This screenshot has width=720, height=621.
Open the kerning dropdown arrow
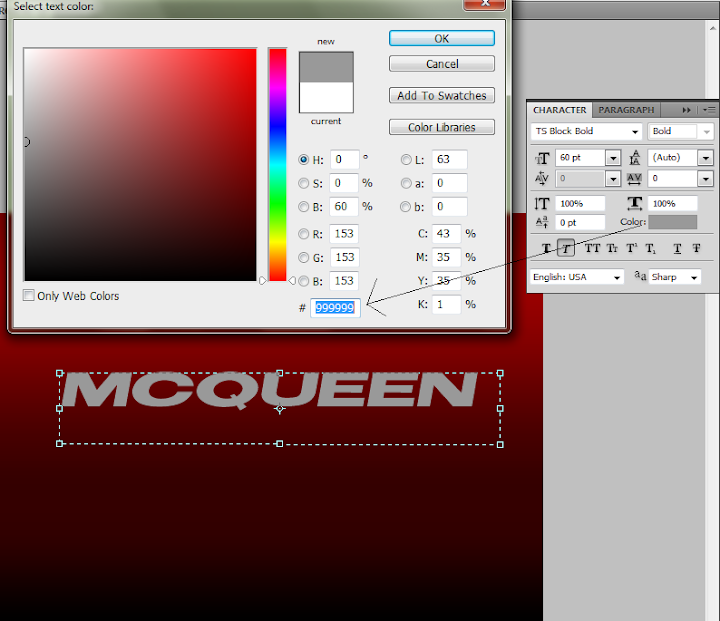[x=613, y=178]
